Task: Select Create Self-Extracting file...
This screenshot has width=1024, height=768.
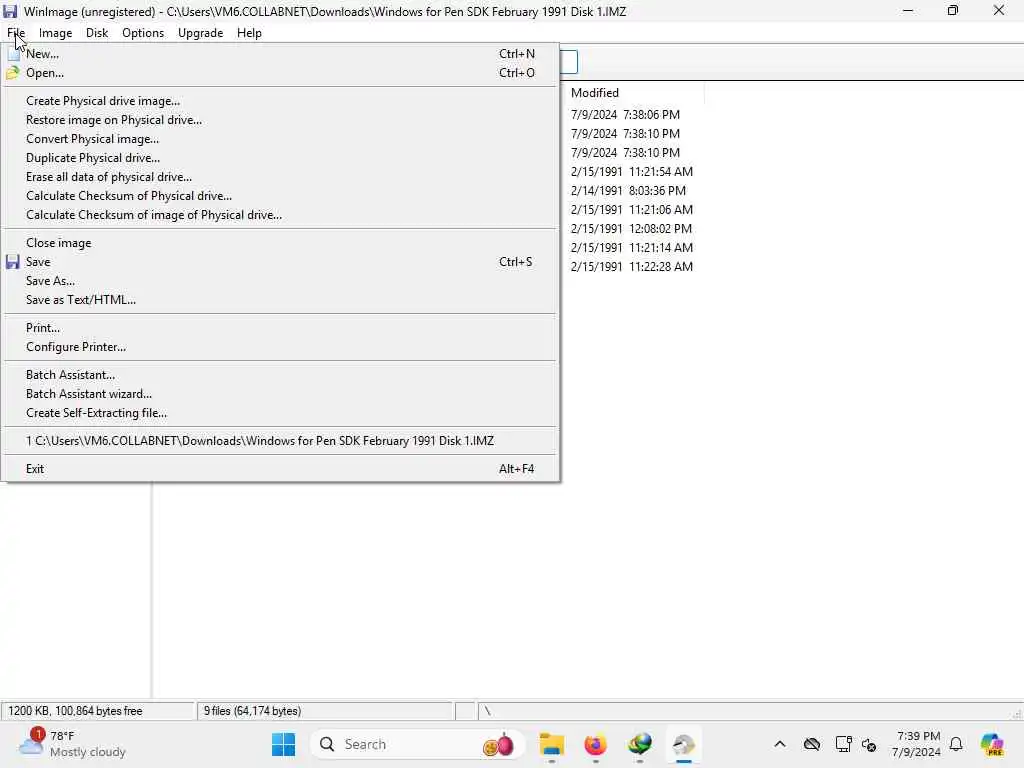Action: pos(281,413)
